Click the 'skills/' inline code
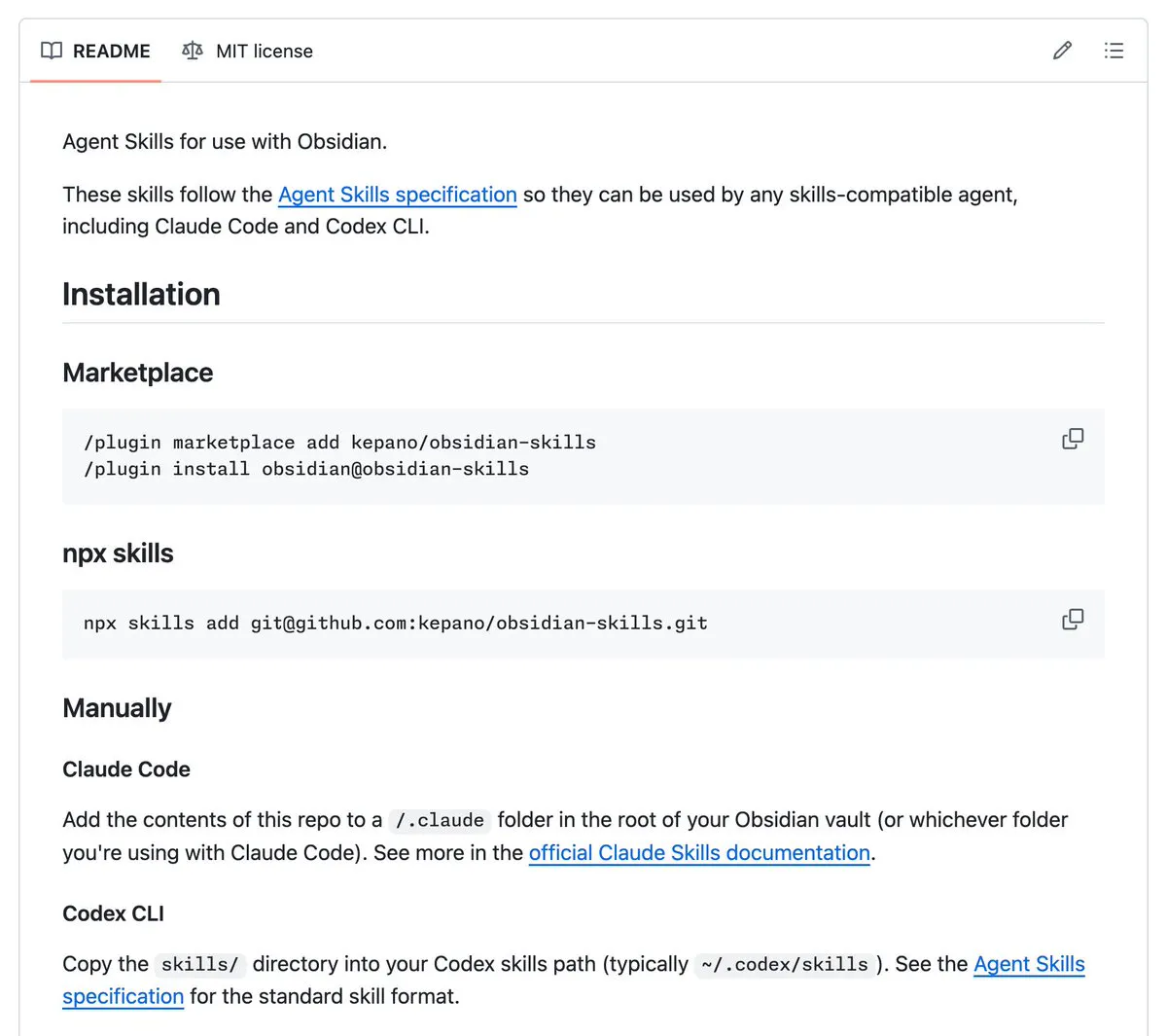Screen dimensions: 1167x1036 tap(200, 964)
